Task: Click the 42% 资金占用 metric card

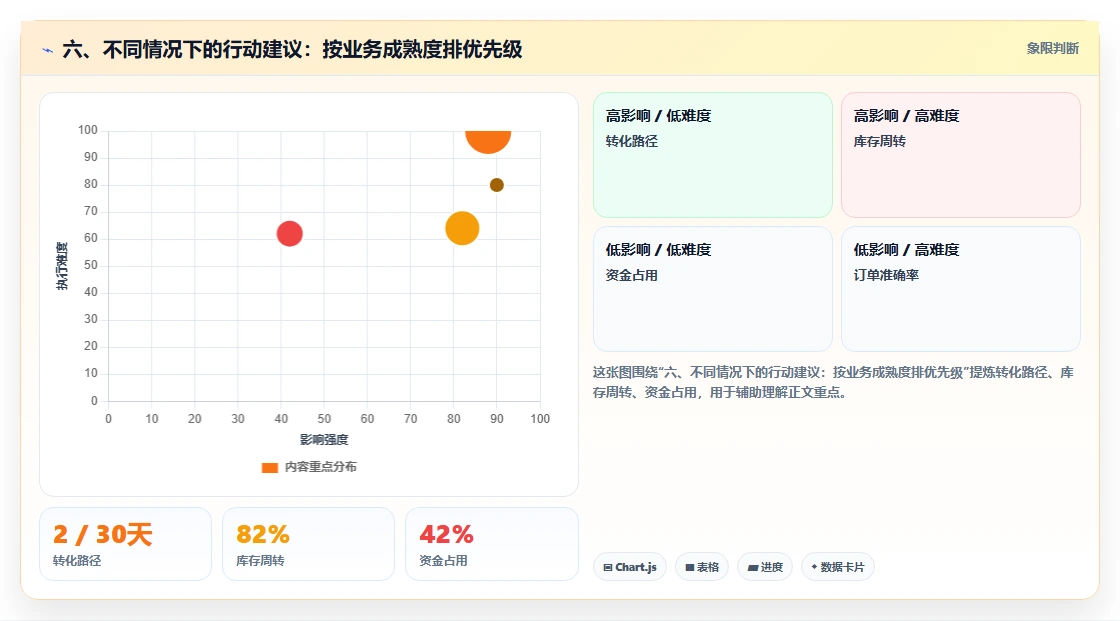Action: 491,544
